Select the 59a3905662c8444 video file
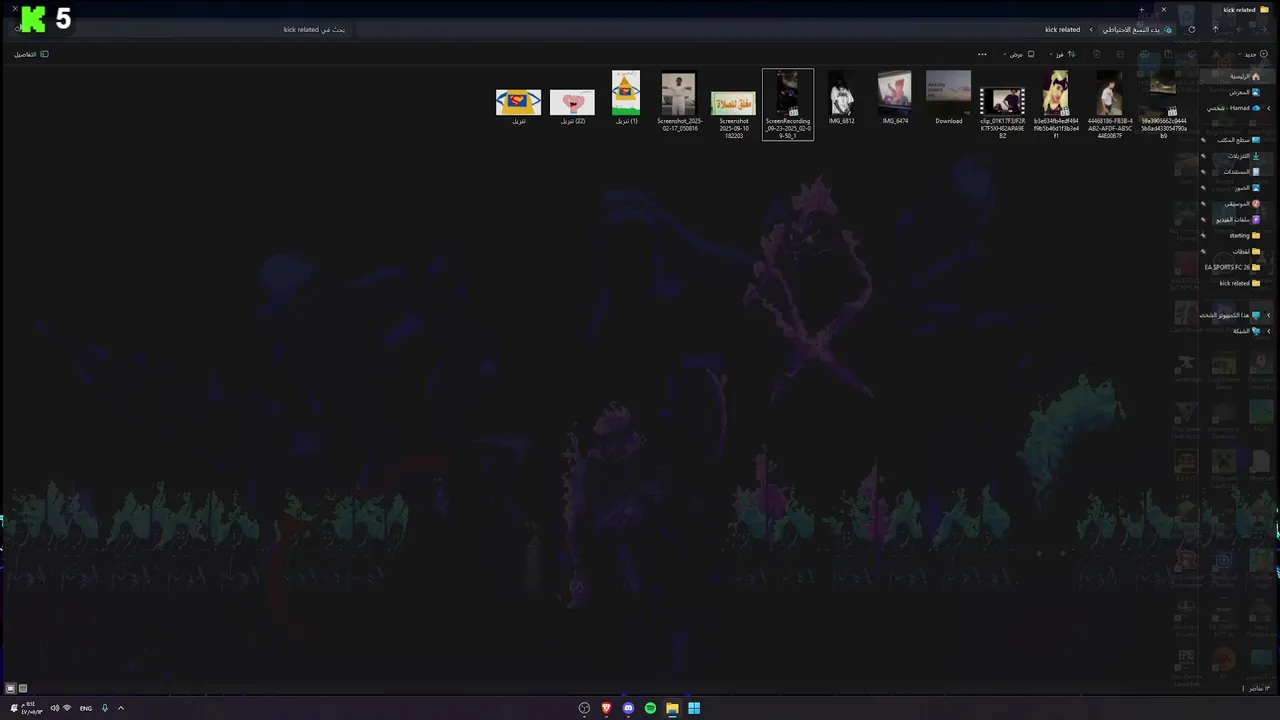 [1164, 104]
